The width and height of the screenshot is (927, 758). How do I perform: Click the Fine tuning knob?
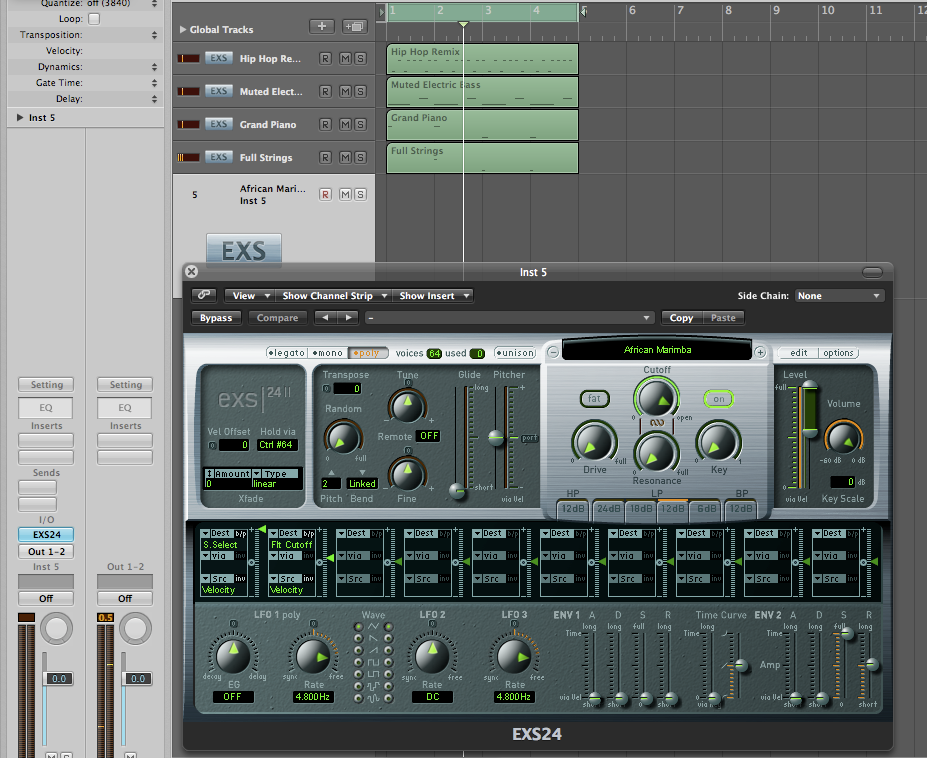coord(407,473)
